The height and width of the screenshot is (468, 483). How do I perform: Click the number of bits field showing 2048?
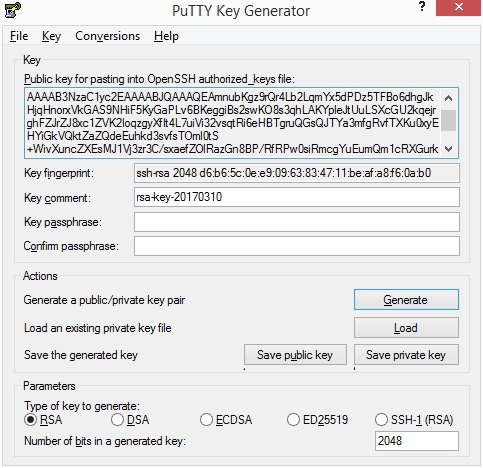pos(417,441)
